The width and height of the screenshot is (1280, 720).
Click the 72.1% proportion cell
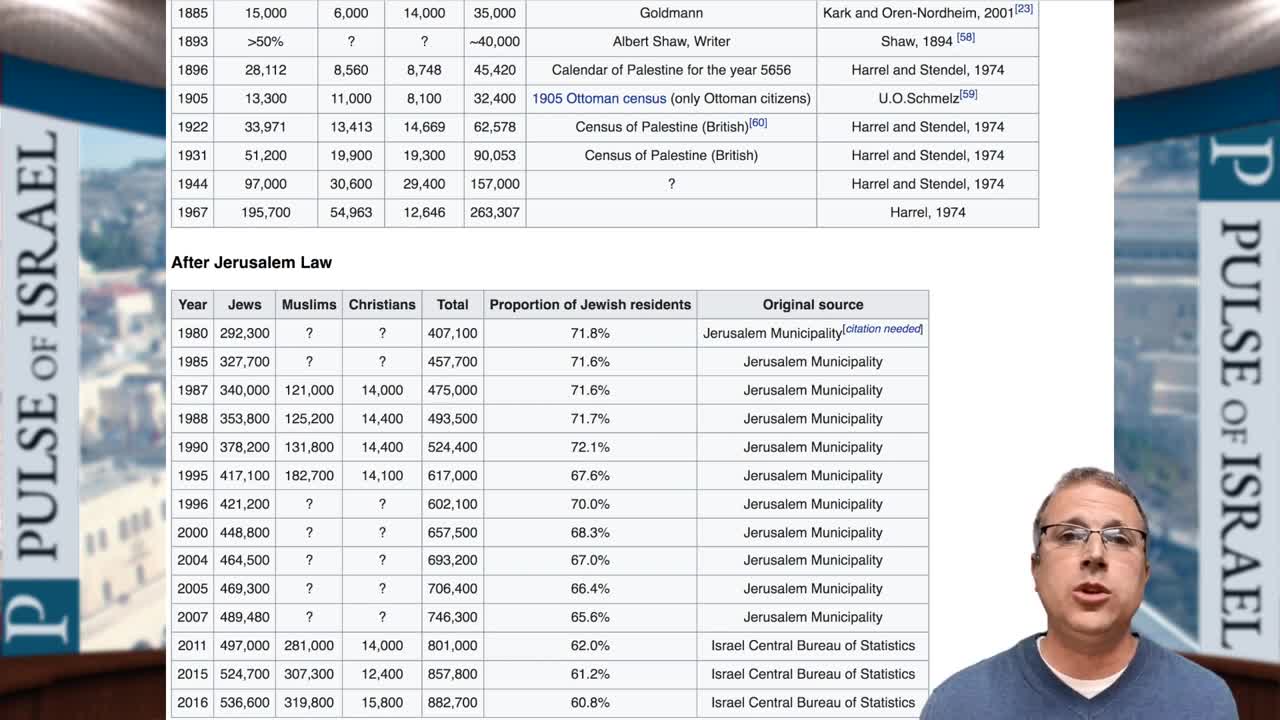click(590, 447)
